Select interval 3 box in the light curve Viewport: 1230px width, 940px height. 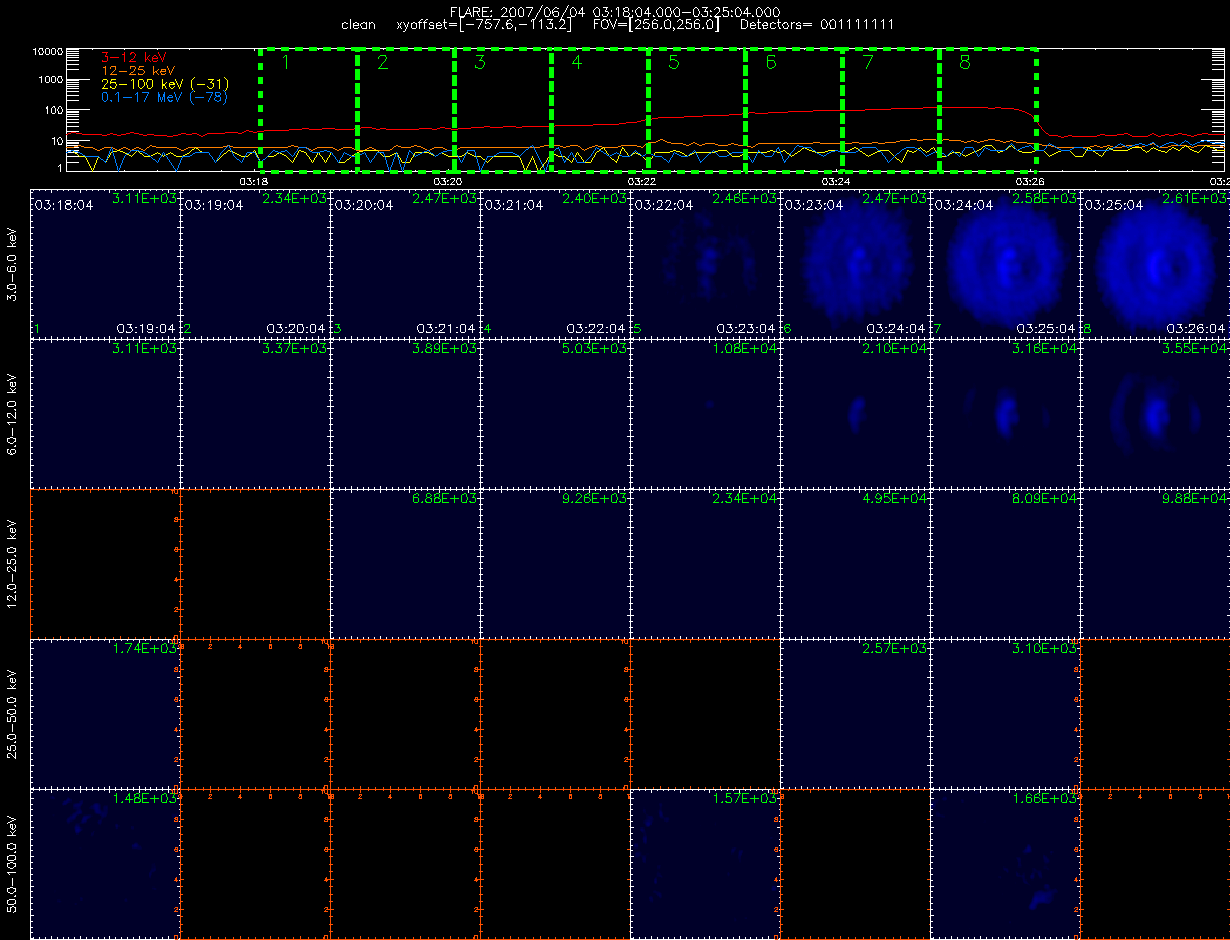point(502,108)
